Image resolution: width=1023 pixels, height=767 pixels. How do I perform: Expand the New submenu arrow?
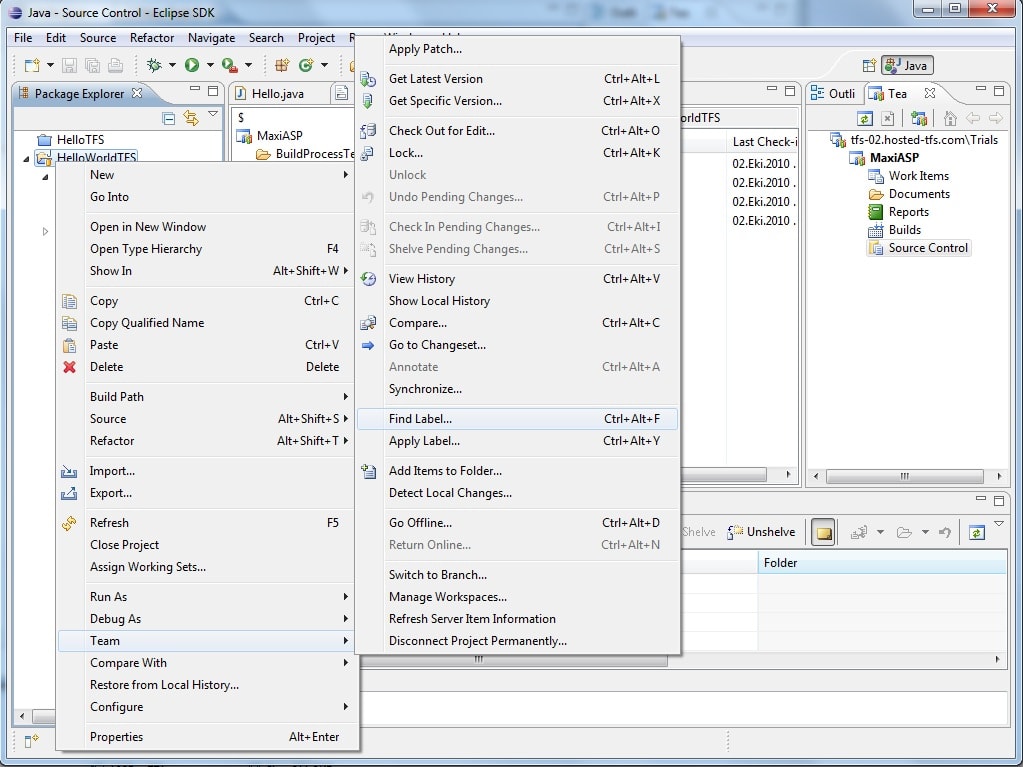[346, 175]
